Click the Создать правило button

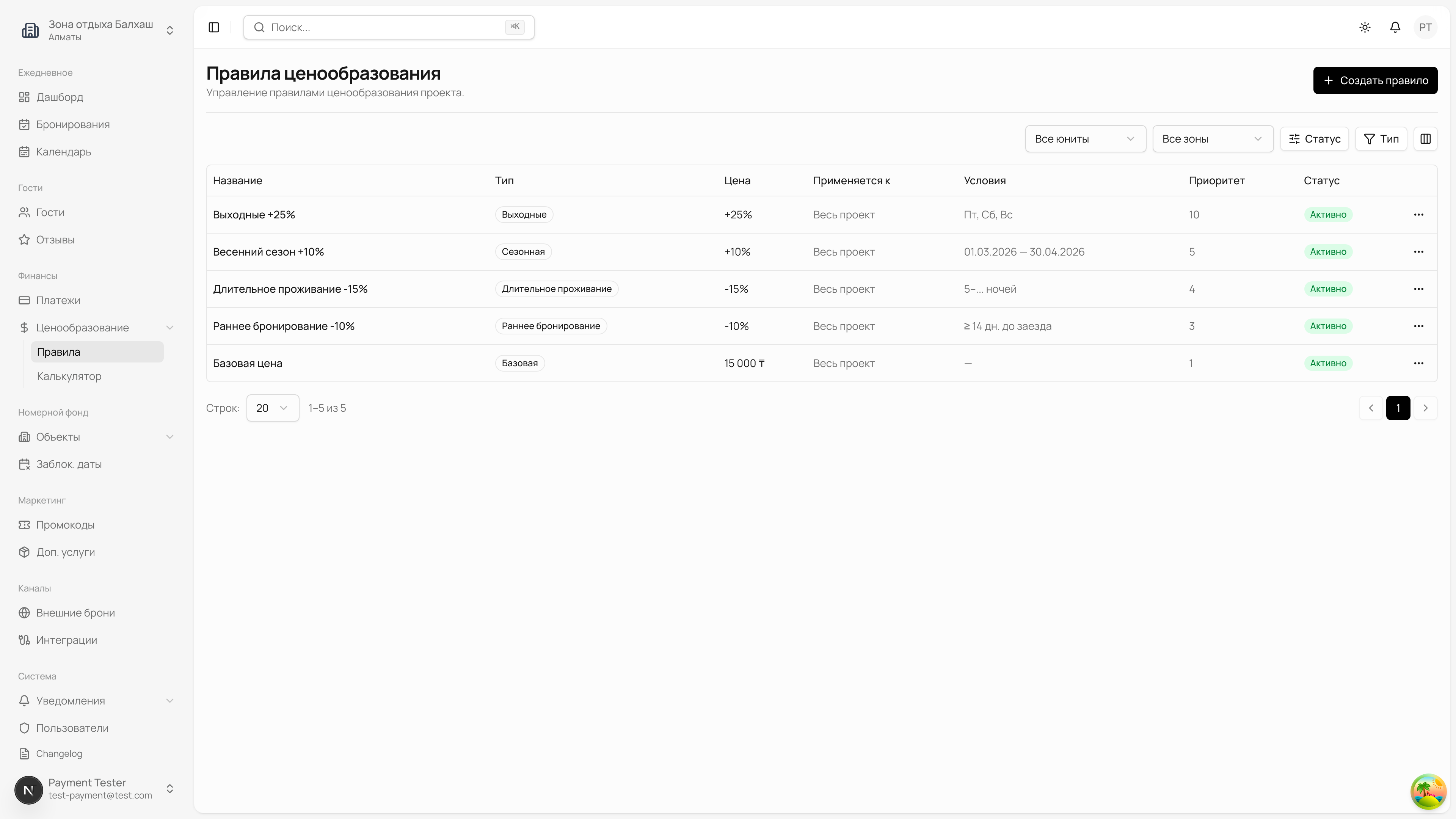coord(1374,80)
